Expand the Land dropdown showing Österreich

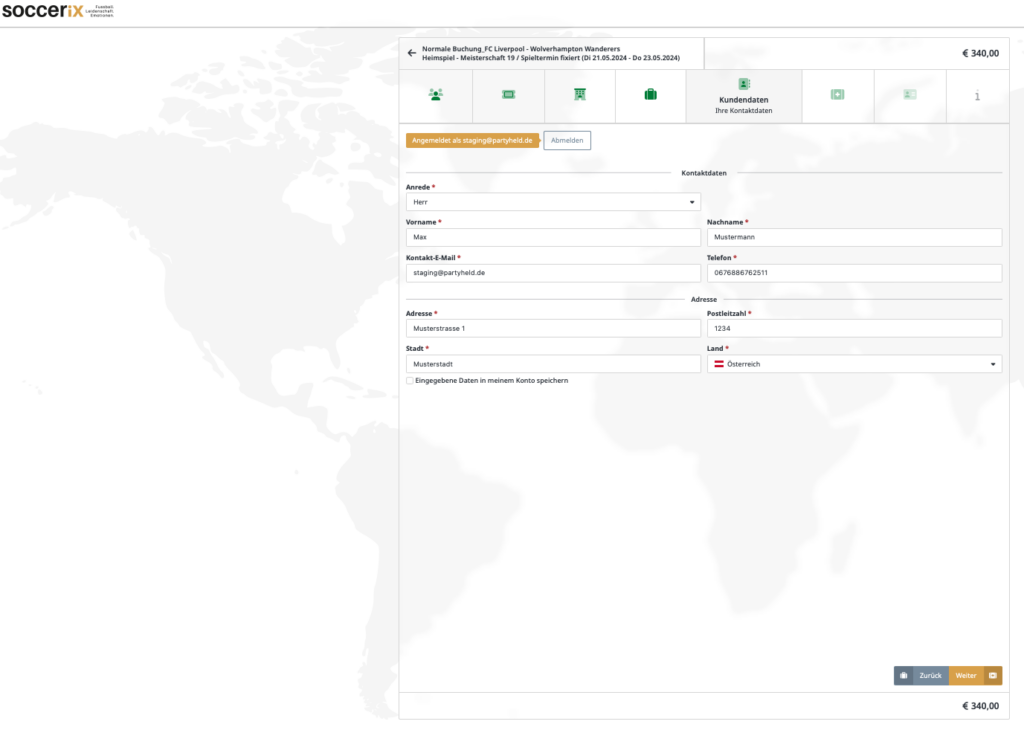(x=854, y=364)
